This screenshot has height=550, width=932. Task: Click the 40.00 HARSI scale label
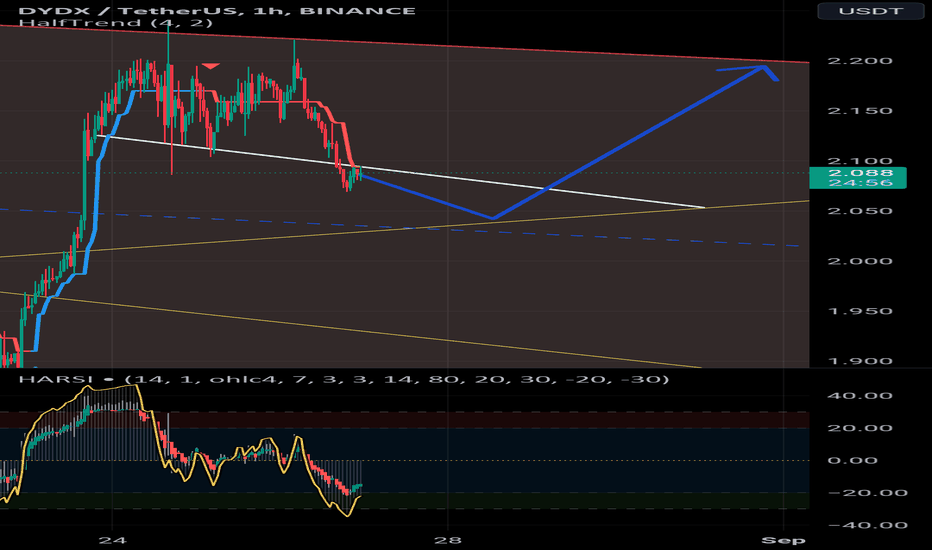pyautogui.click(x=860, y=396)
